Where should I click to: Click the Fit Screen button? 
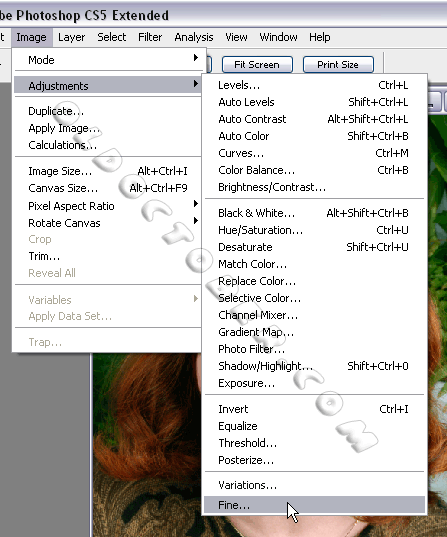257,65
